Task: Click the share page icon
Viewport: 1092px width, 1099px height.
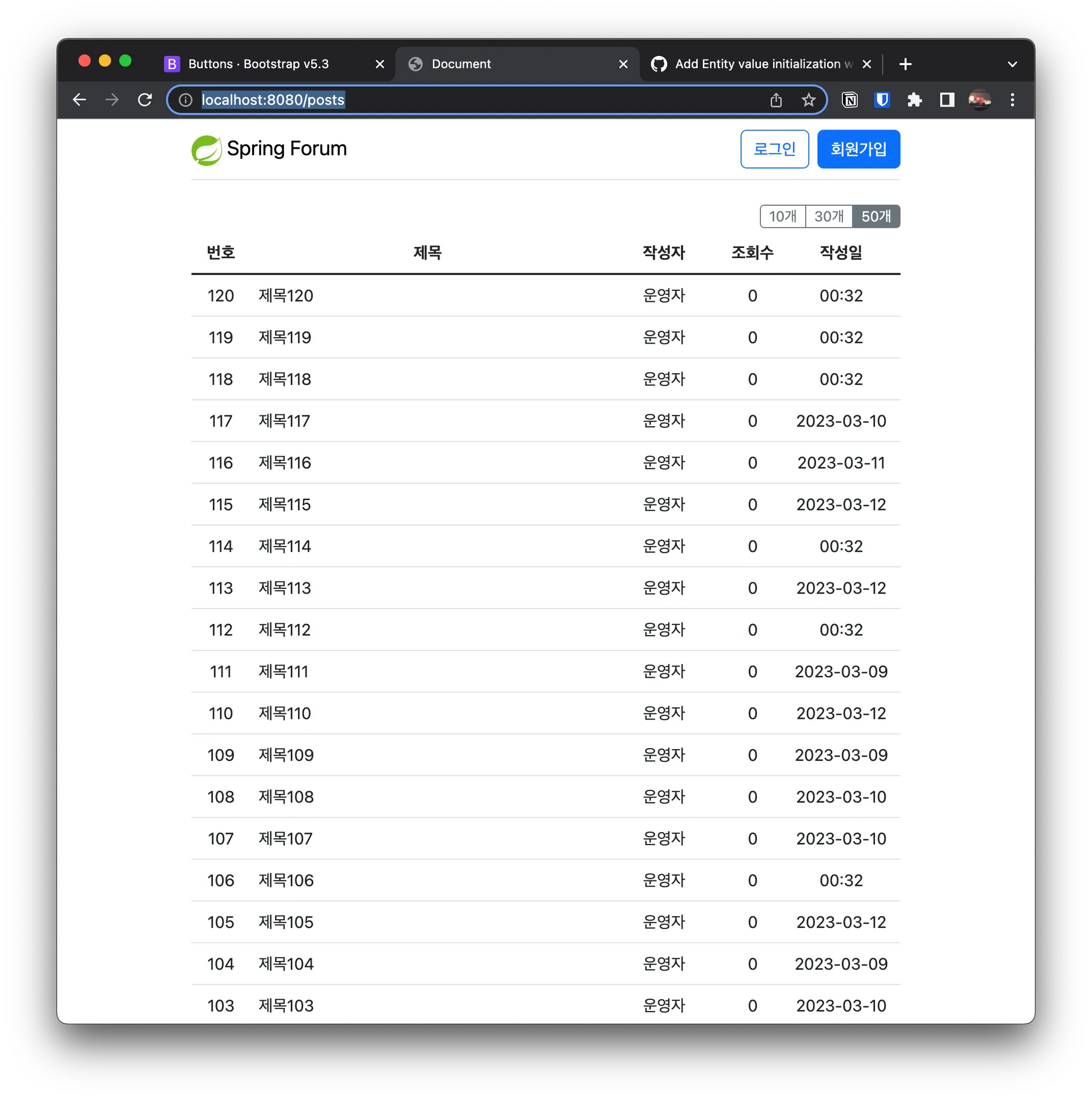Action: [776, 100]
